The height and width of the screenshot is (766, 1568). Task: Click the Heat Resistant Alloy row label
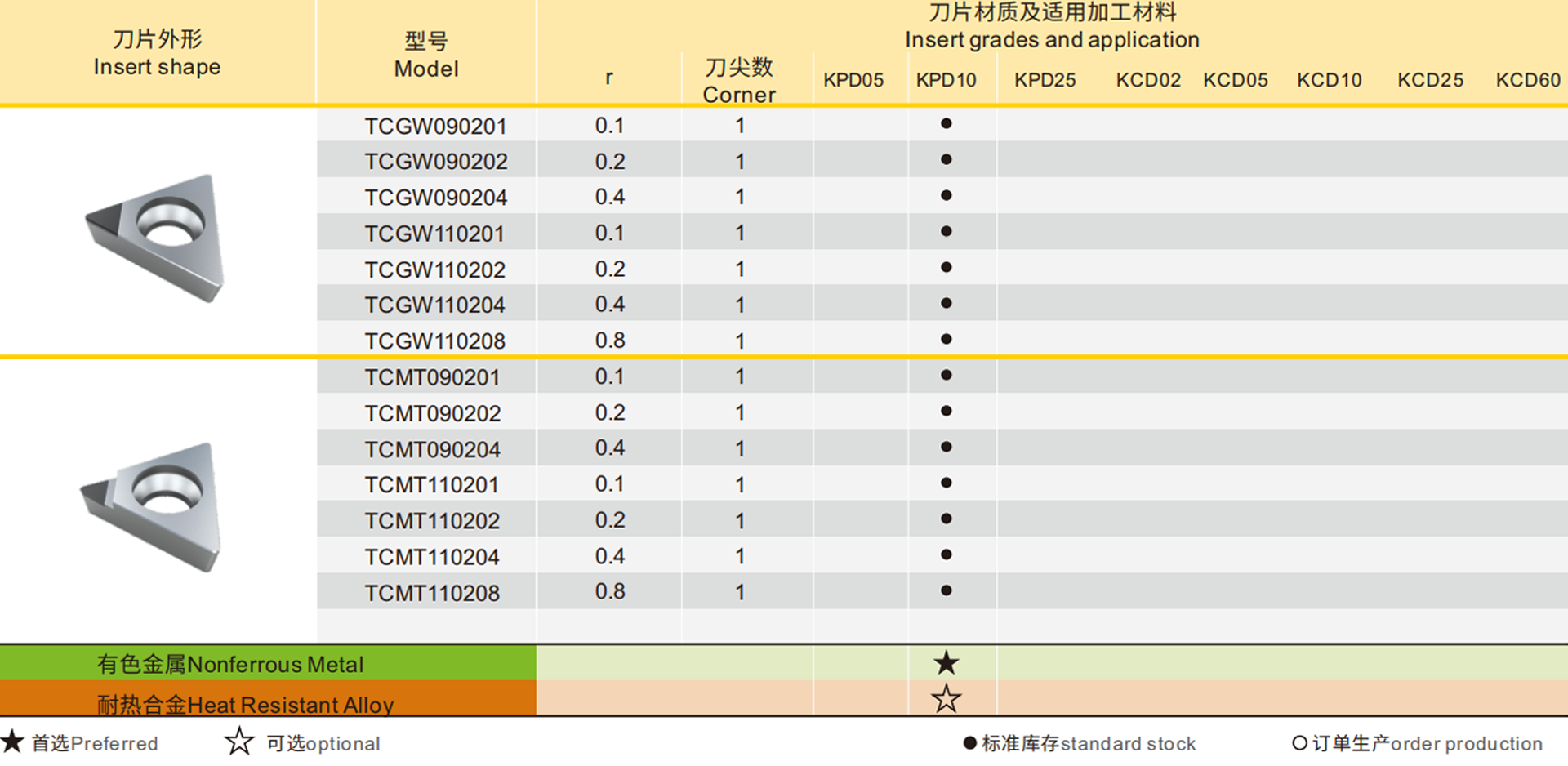click(245, 703)
